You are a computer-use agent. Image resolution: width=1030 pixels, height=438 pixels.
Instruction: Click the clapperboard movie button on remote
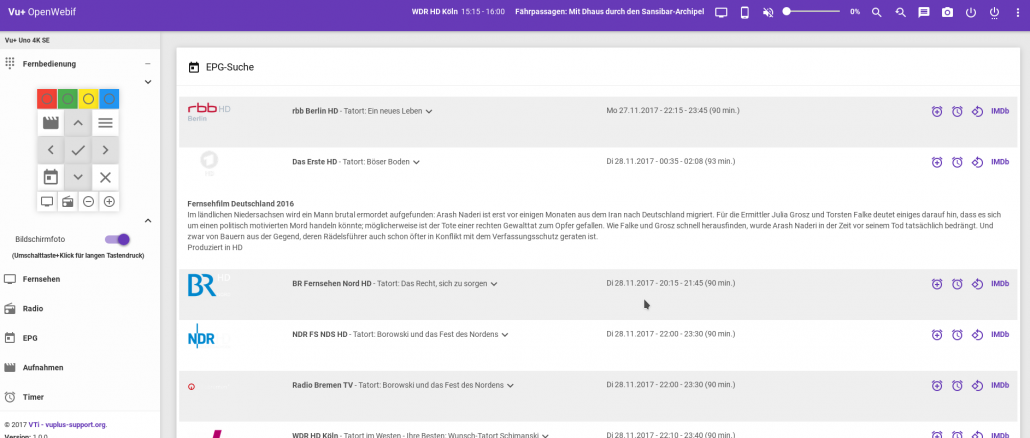pyautogui.click(x=51, y=123)
